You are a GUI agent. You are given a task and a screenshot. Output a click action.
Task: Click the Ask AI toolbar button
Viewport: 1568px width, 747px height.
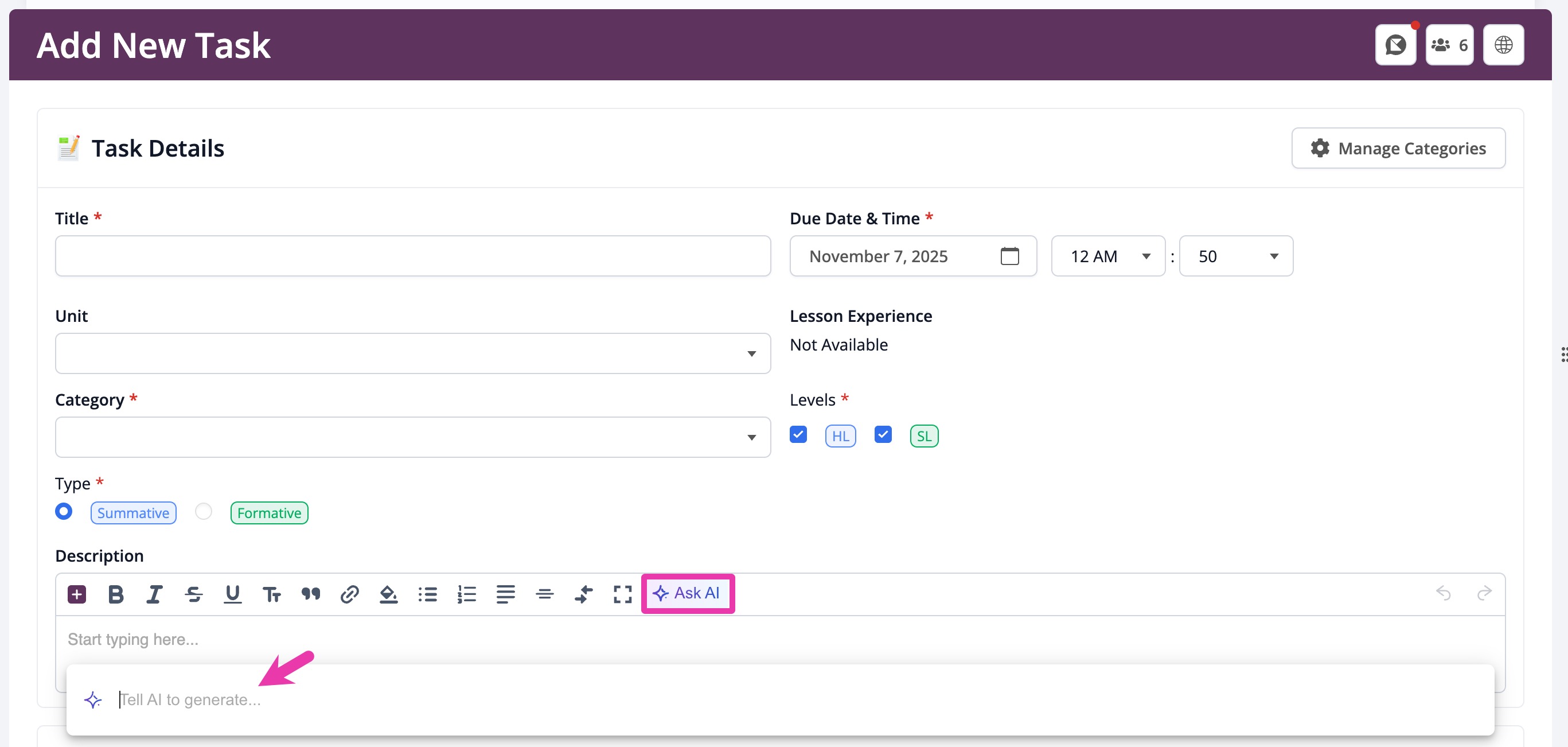(687, 593)
